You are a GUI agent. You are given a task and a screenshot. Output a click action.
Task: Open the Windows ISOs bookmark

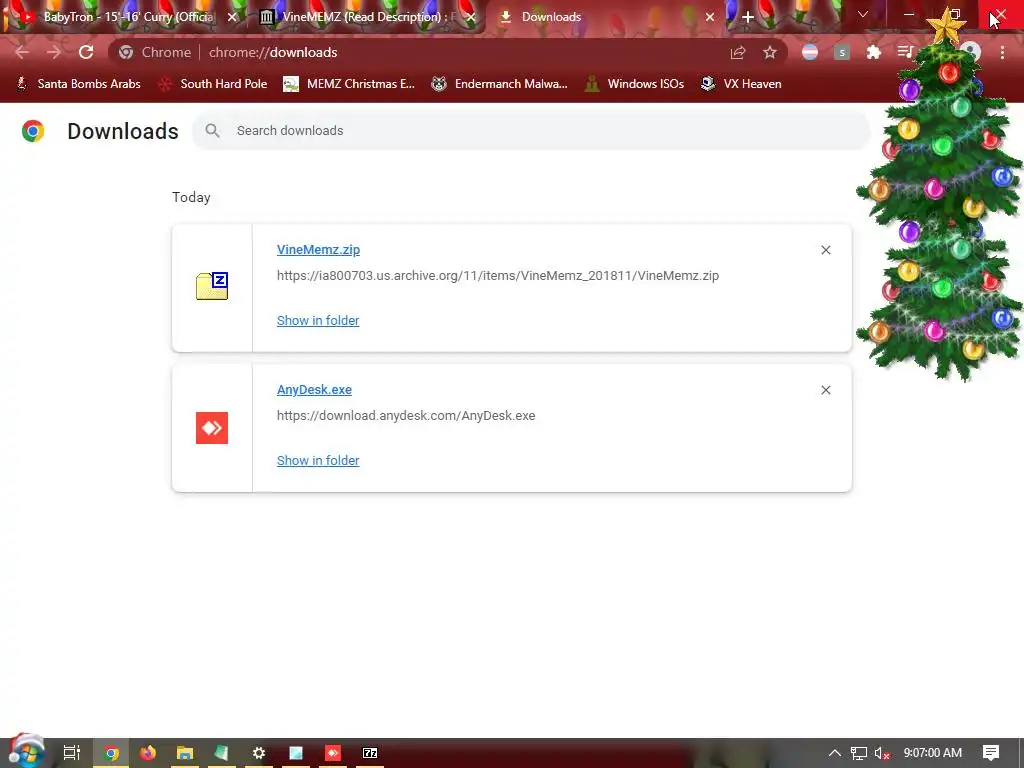point(634,84)
